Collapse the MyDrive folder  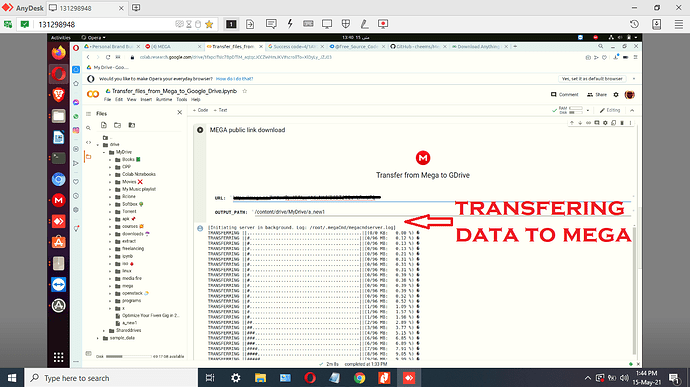(x=104, y=152)
